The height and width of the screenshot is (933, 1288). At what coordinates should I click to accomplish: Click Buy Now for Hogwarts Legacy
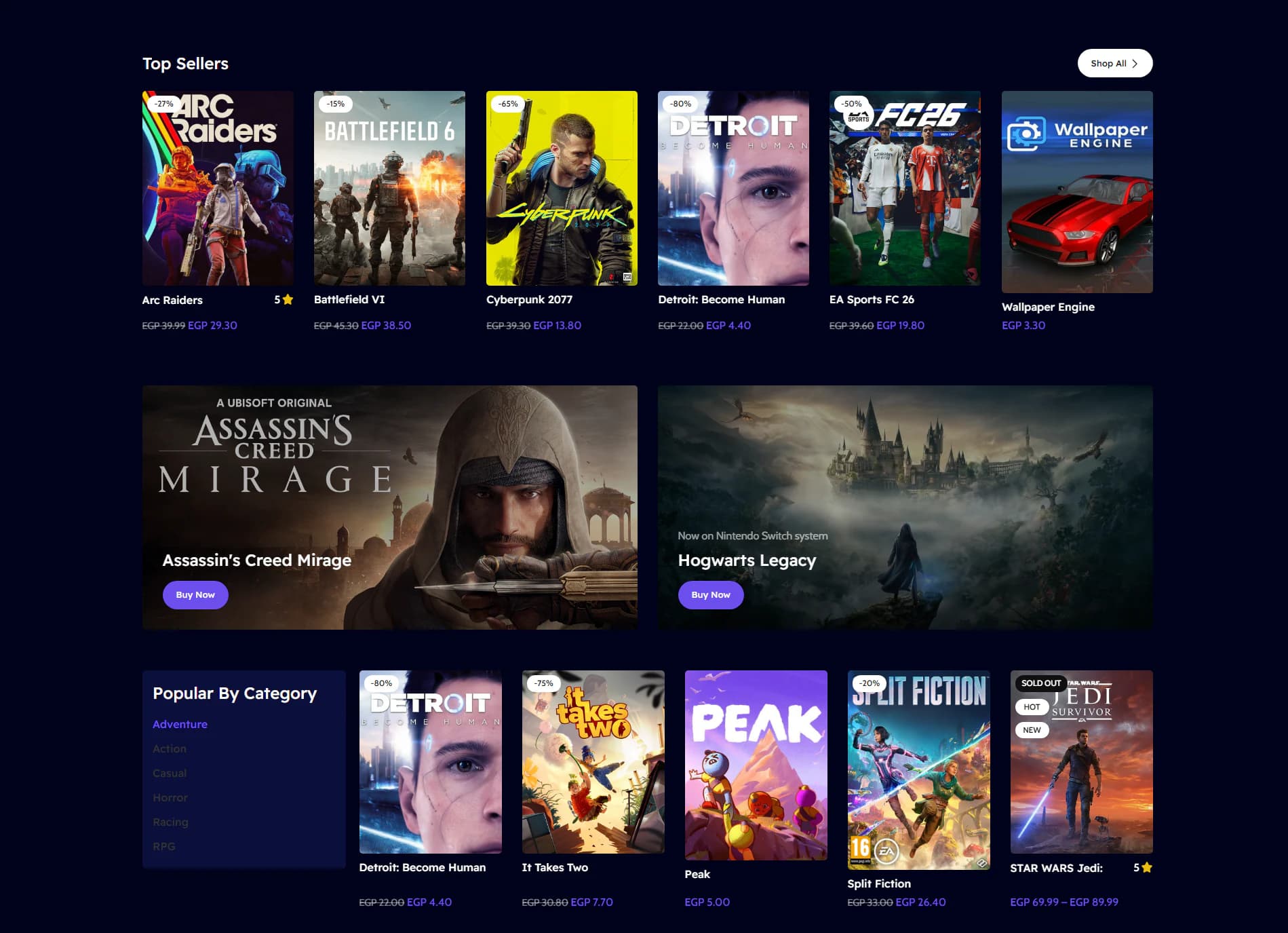[711, 595]
